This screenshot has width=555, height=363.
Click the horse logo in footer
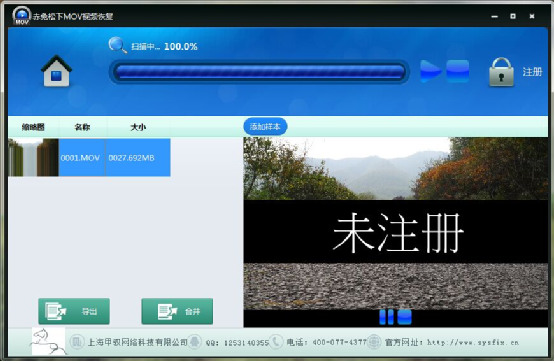(48, 341)
